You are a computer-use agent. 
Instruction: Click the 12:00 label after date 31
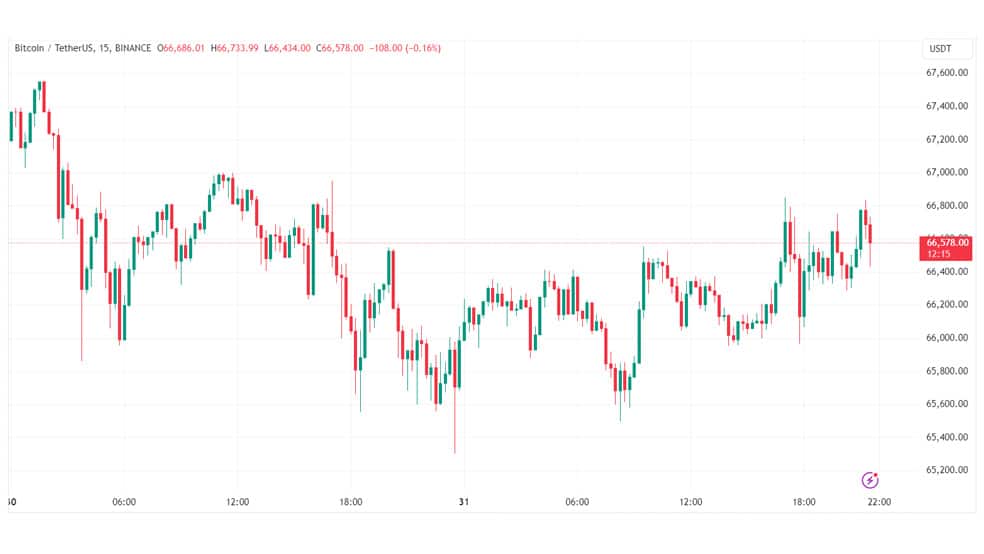click(690, 502)
